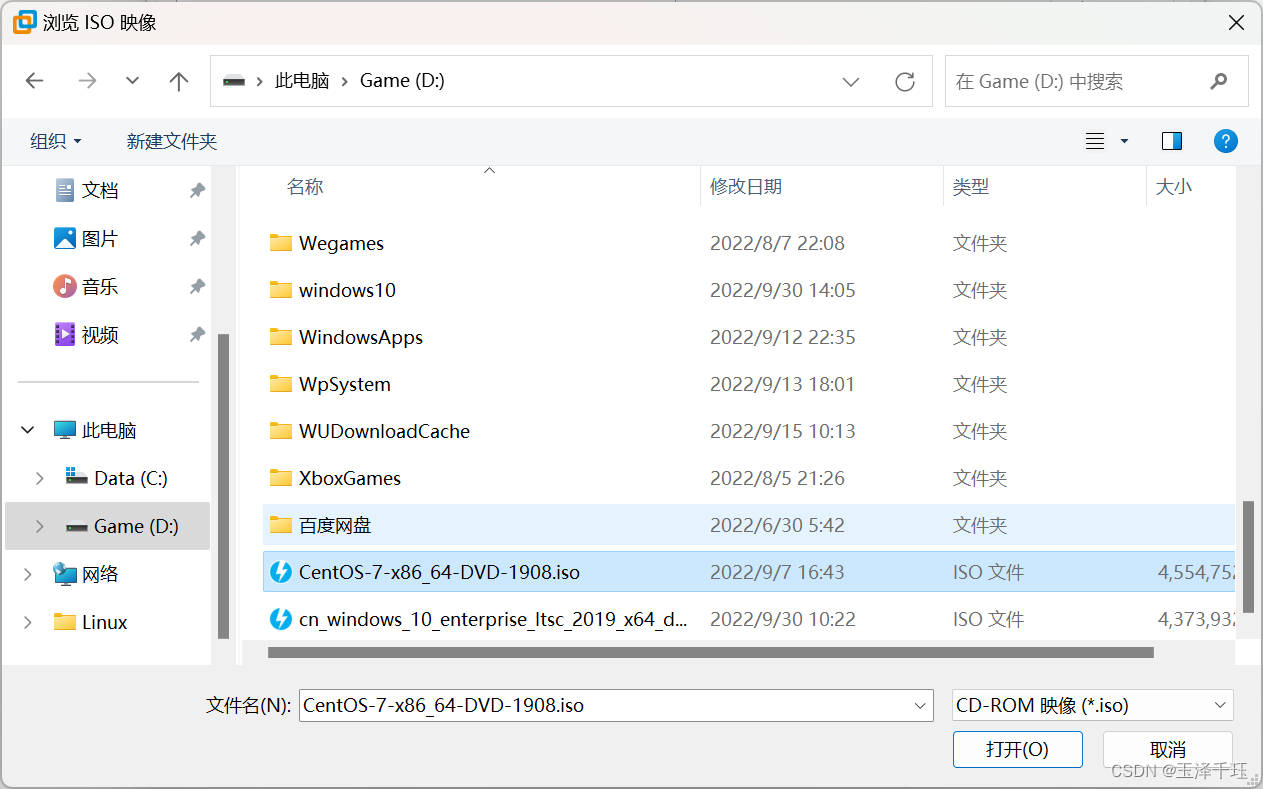
Task: Click the 取消 button
Action: (x=1168, y=749)
